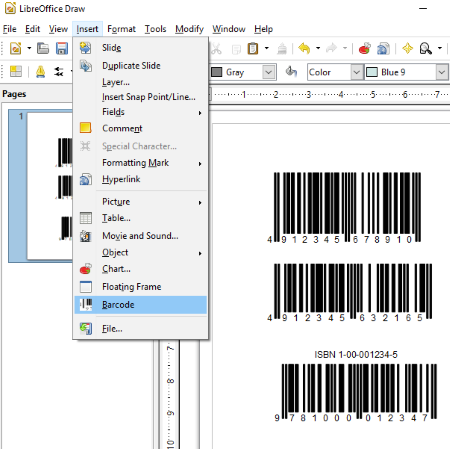Open the Zoom dropdown arrow
Screen dimensions: 450x449
[440, 49]
